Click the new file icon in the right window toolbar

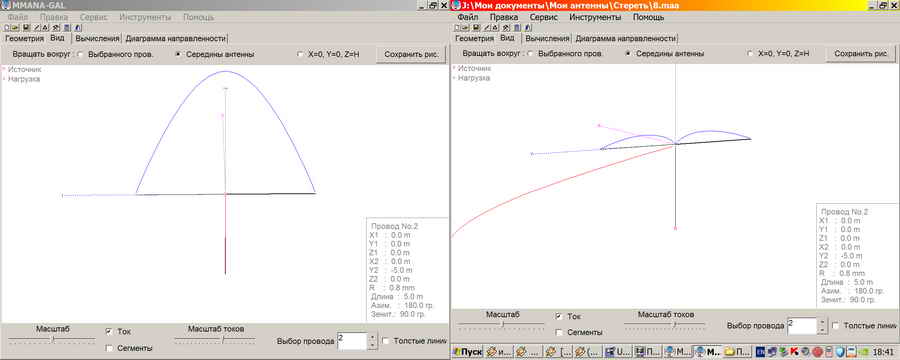(x=457, y=28)
